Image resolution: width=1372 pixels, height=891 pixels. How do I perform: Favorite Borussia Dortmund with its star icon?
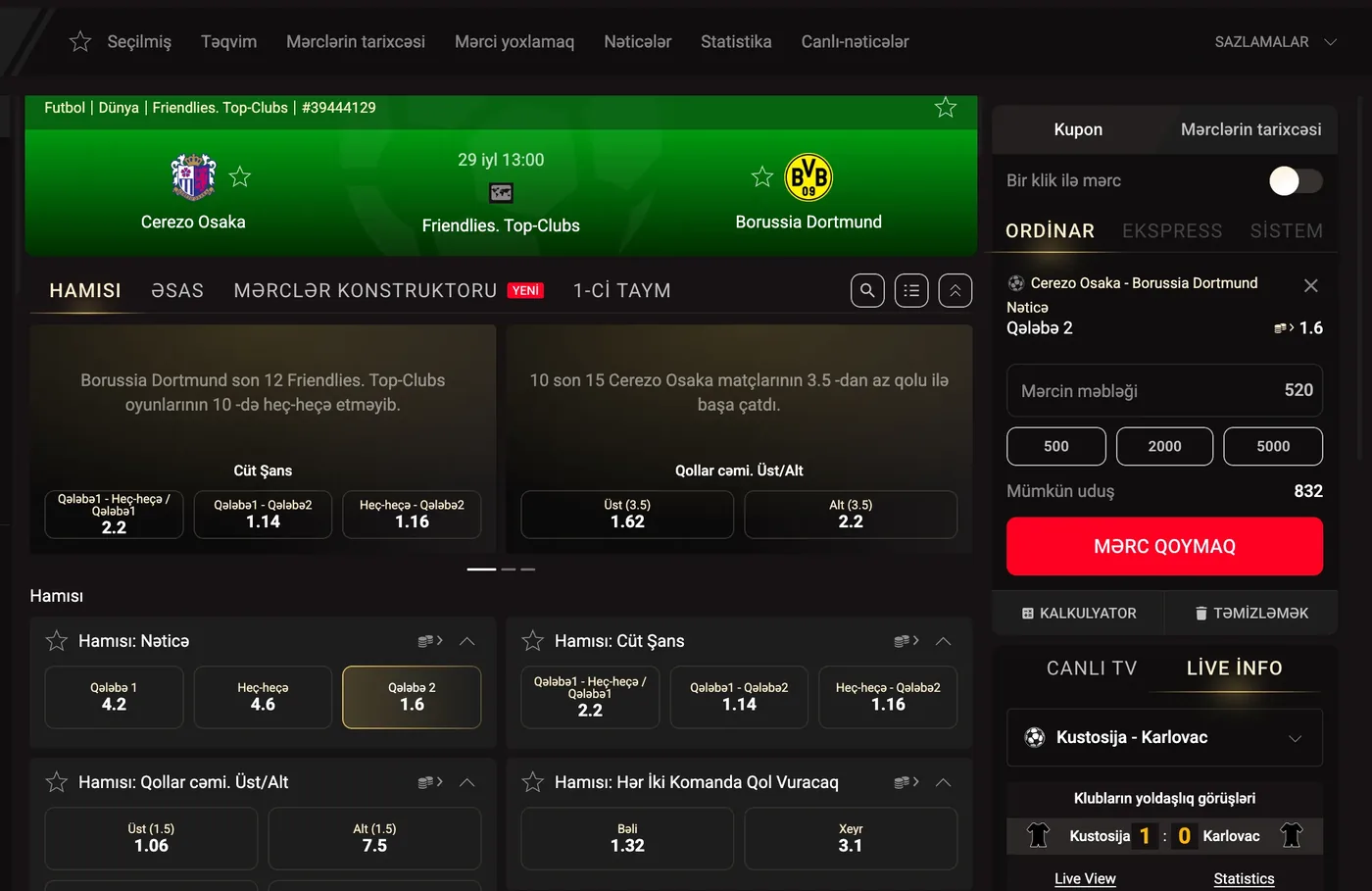pos(762,176)
